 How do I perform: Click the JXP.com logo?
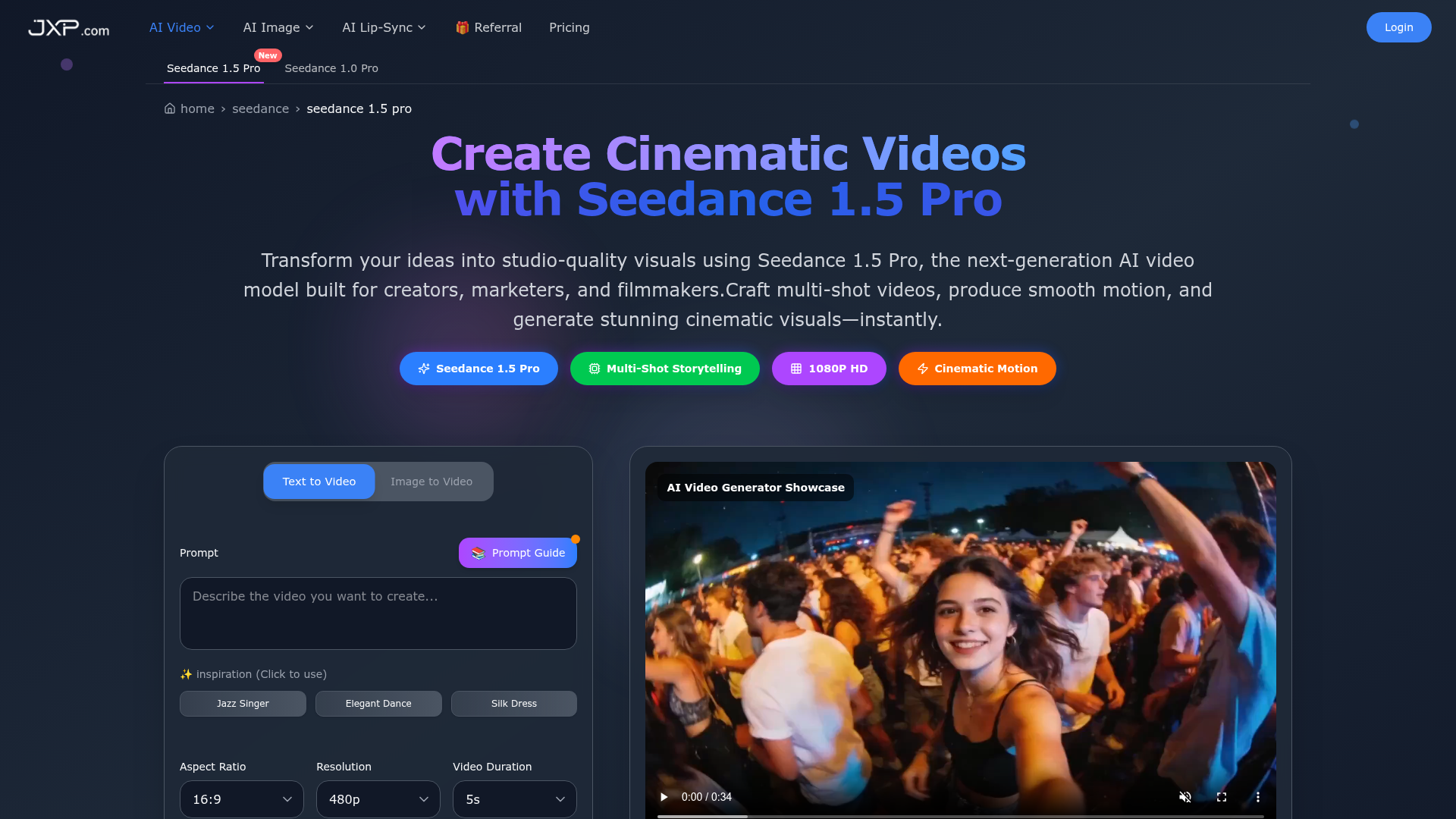69,28
